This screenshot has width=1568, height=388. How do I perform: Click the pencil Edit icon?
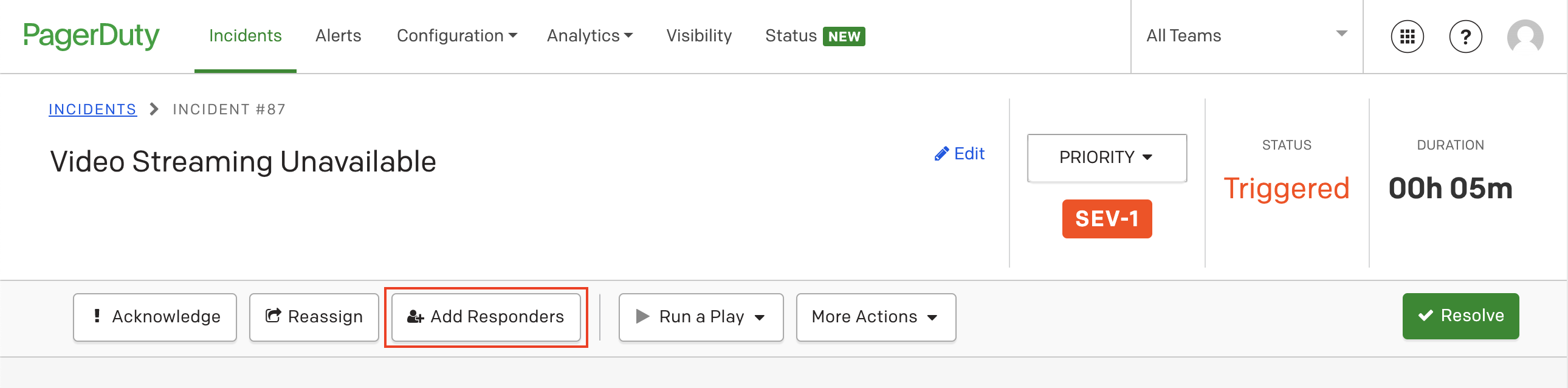tap(941, 153)
